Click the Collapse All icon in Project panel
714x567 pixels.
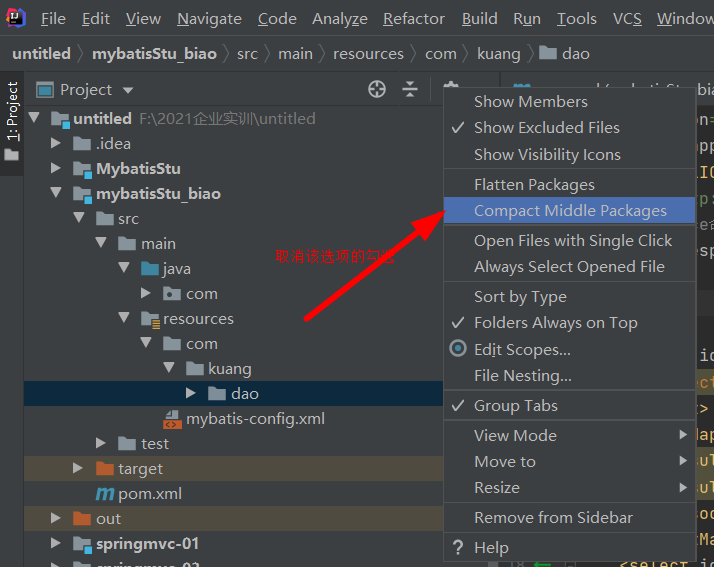(x=410, y=90)
